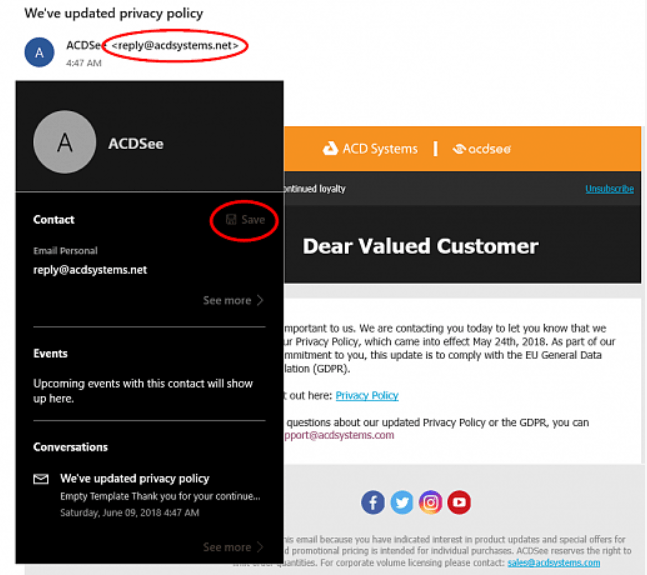Image resolution: width=647 pixels, height=575 pixels.
Task: Expand See more under Conversations section
Action: tap(233, 547)
